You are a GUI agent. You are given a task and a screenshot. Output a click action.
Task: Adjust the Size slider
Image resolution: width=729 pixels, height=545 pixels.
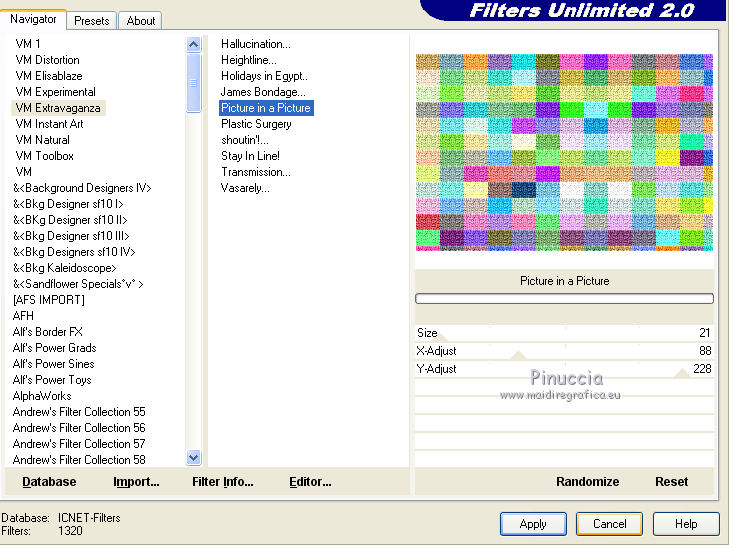click(x=564, y=333)
